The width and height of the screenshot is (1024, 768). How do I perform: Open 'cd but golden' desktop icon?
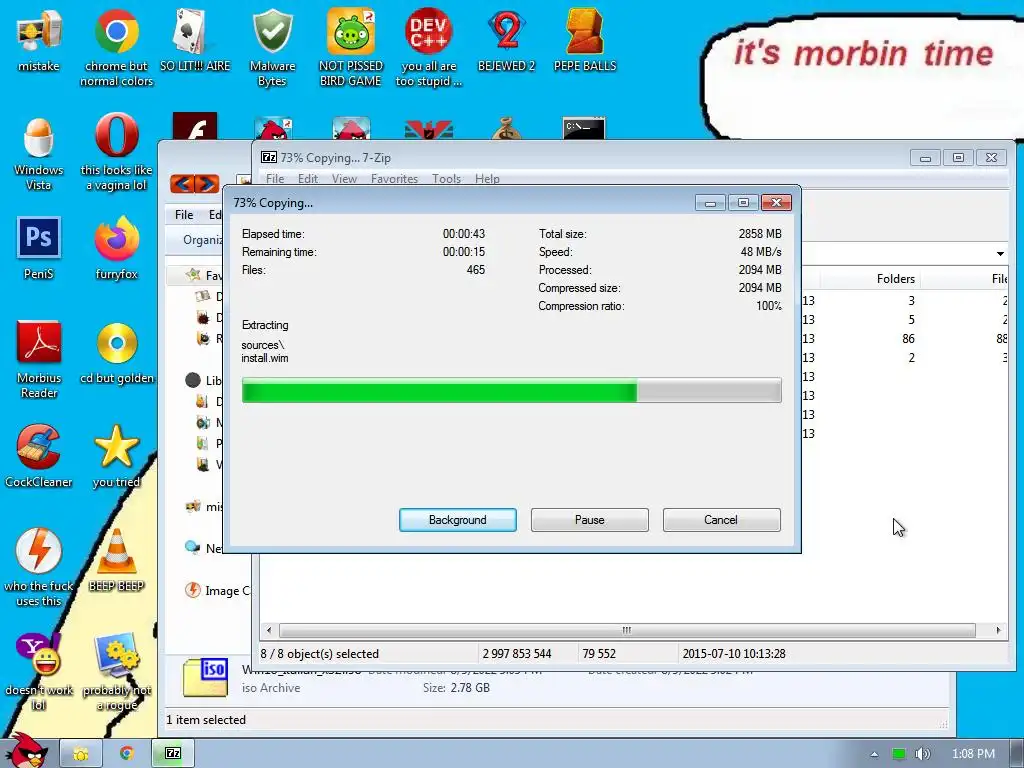point(116,353)
